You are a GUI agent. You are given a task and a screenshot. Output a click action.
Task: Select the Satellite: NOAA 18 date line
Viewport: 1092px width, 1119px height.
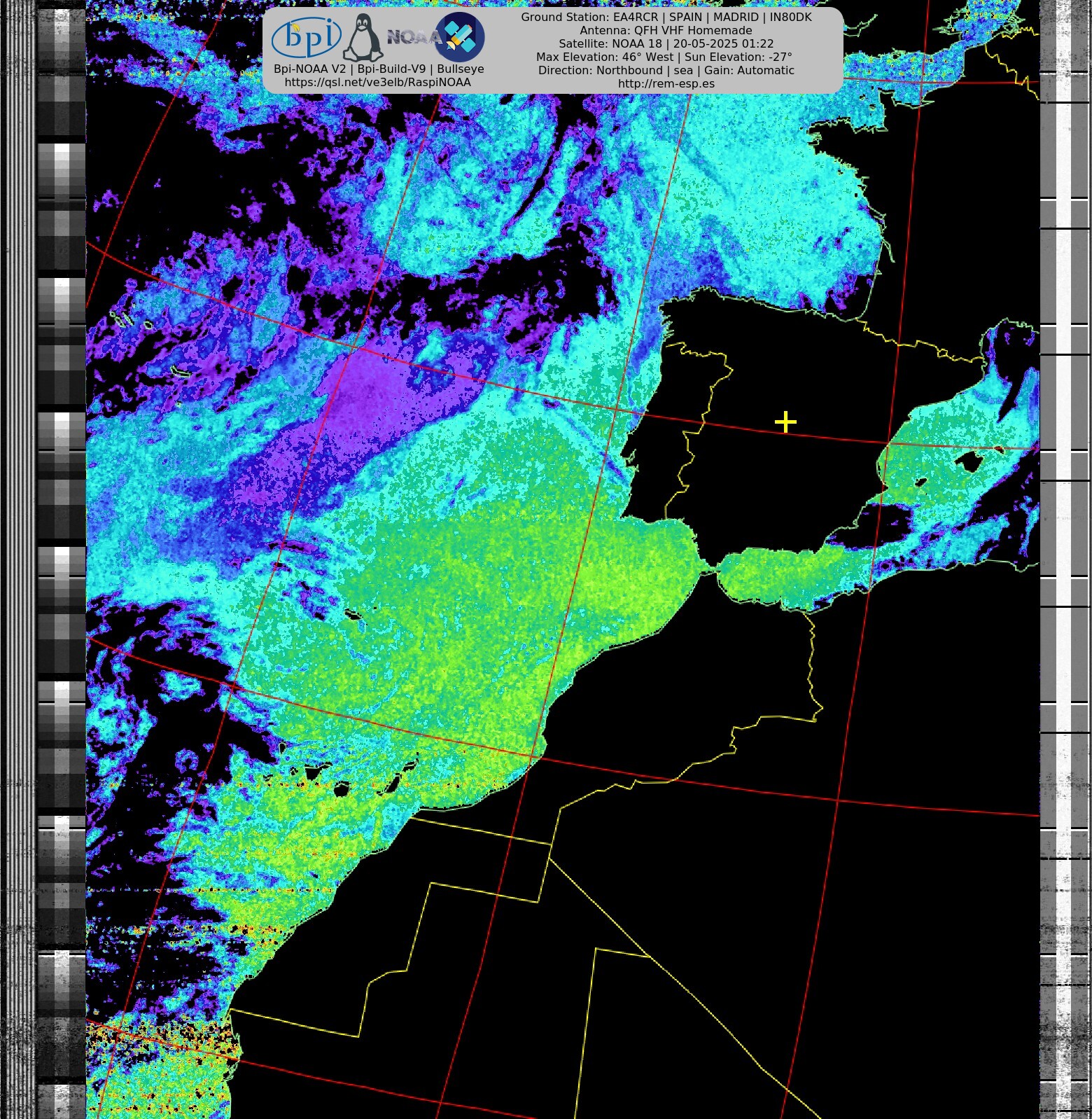pos(666,43)
